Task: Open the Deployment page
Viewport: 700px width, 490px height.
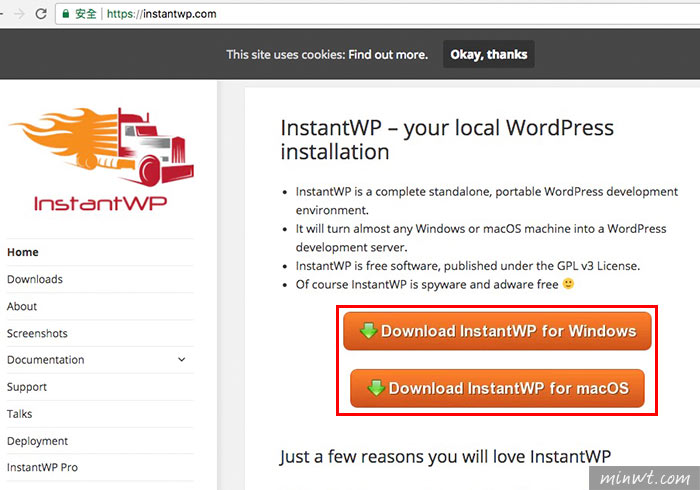Action: [x=38, y=441]
